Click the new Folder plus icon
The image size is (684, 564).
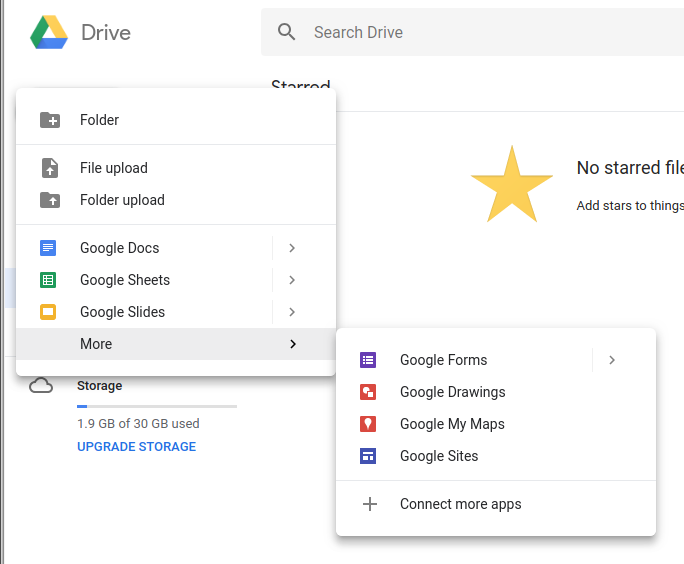[x=50, y=120]
